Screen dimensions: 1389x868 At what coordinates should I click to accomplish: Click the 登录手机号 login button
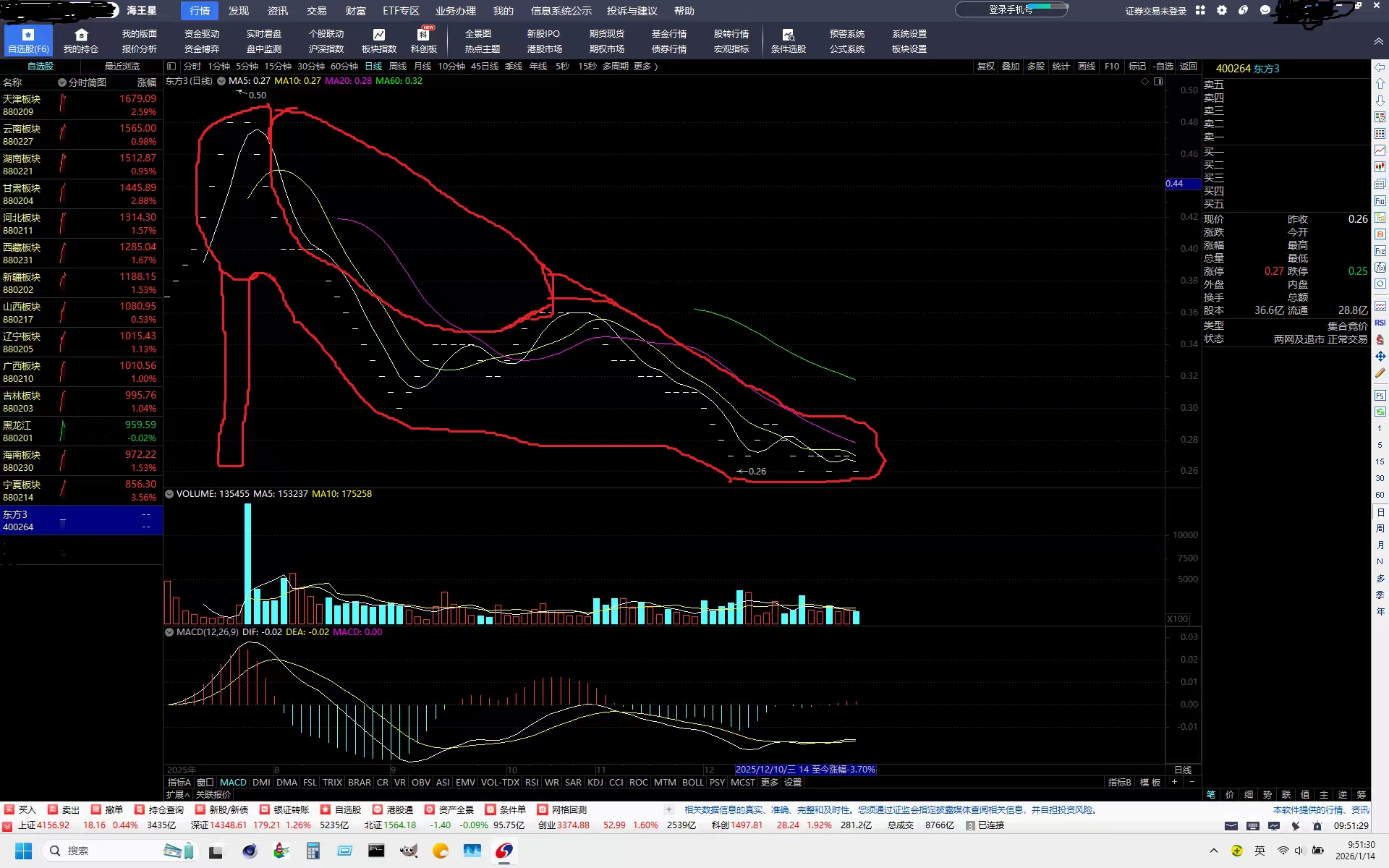pyautogui.click(x=1010, y=10)
